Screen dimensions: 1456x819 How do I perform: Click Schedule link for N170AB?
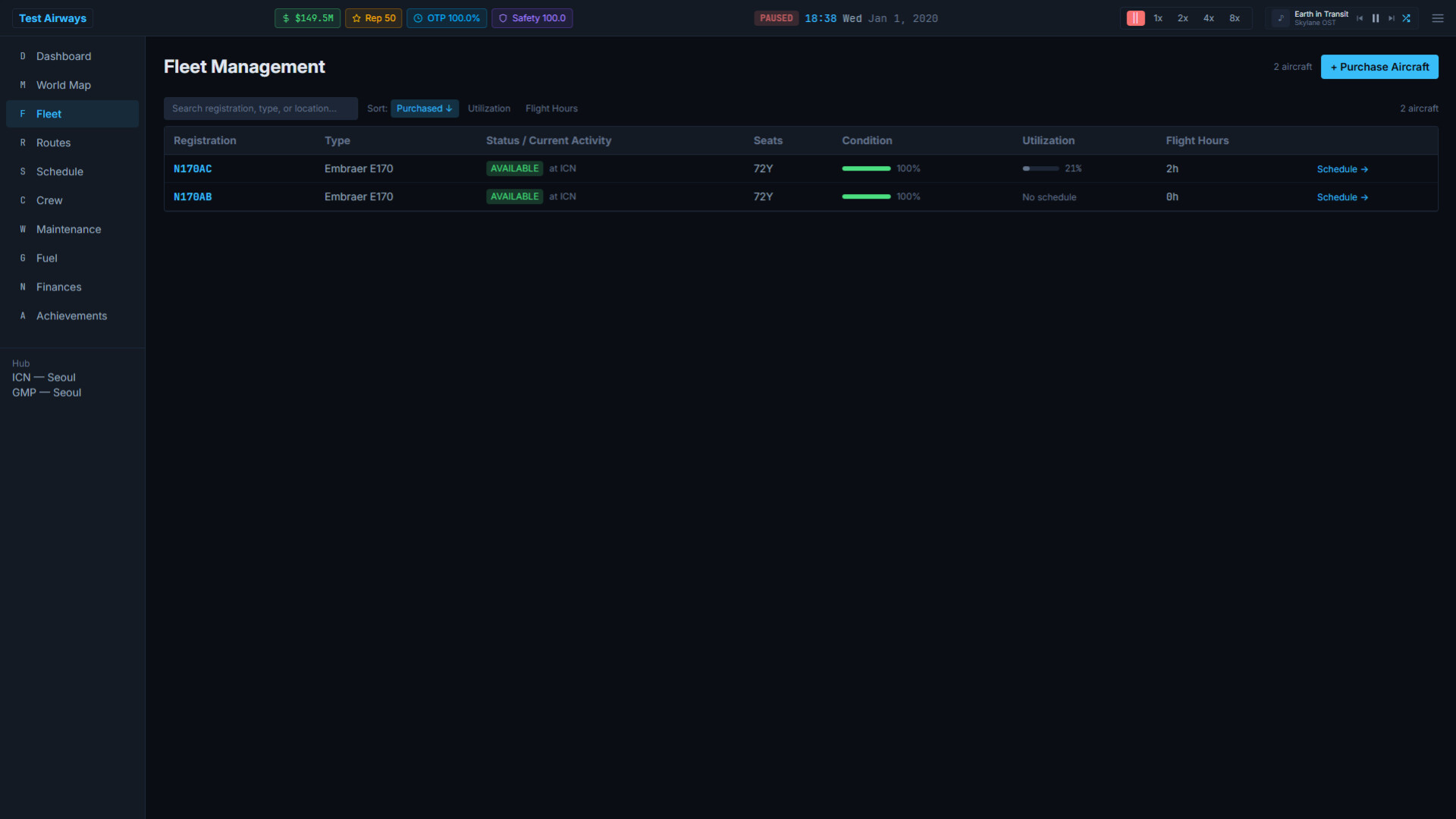point(1342,197)
